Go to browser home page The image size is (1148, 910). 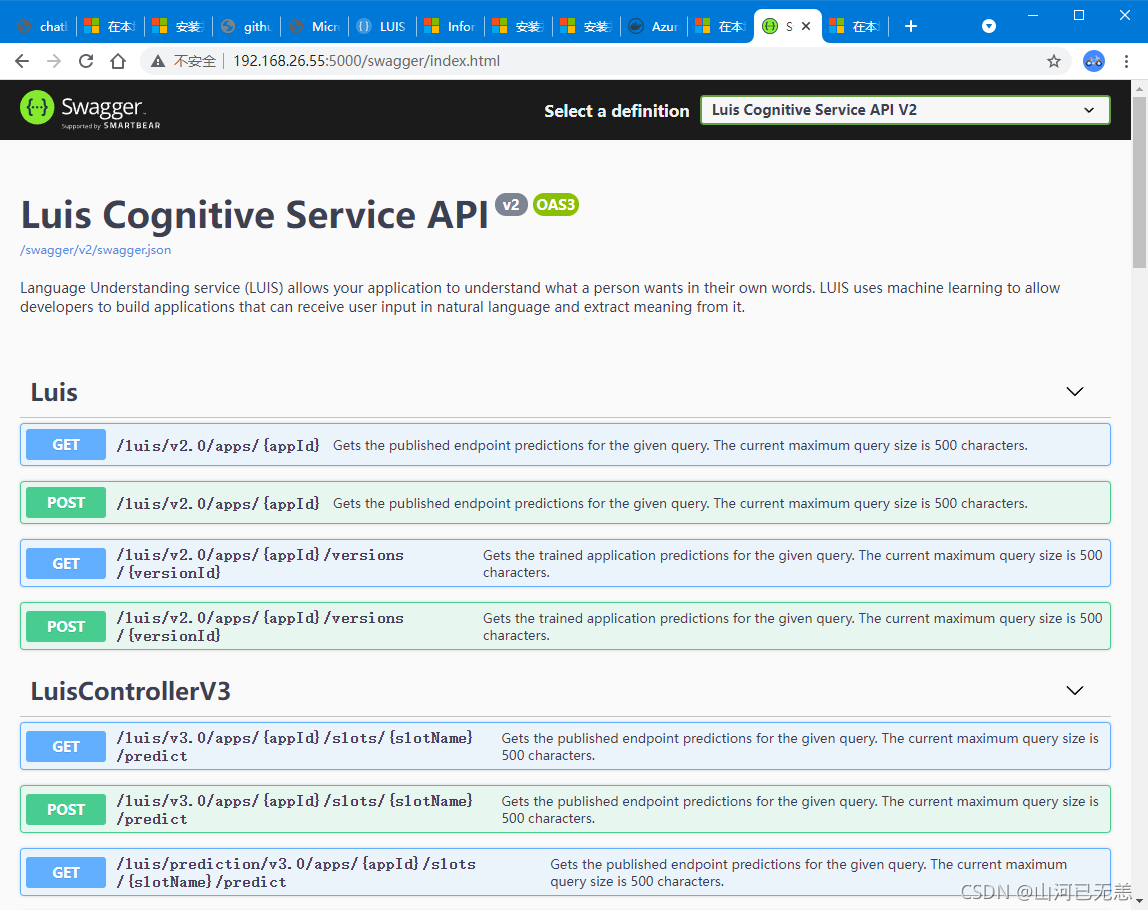pyautogui.click(x=118, y=61)
